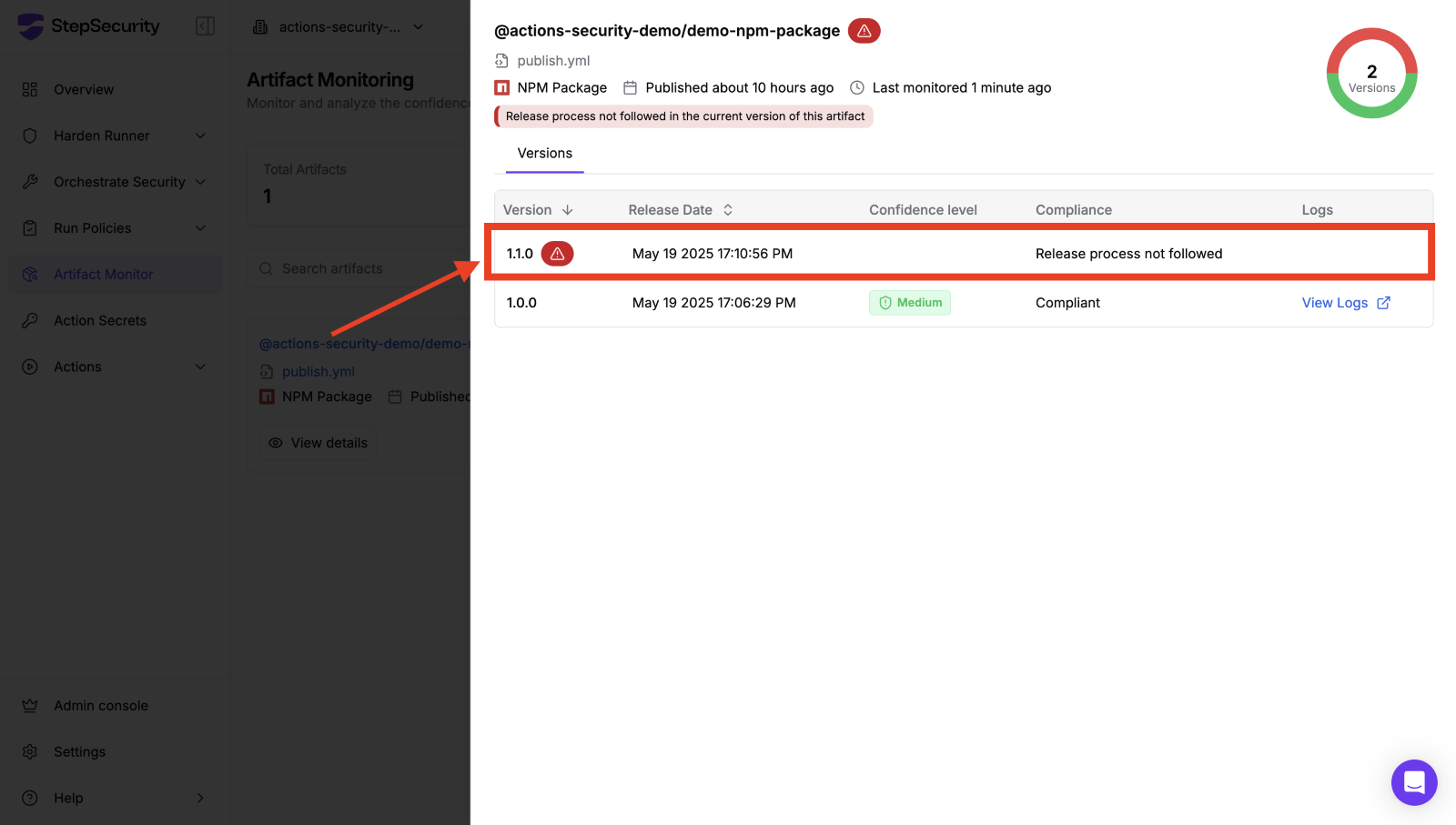Click the publish.yml file icon in details panel
Viewport: 1456px width, 825px height.
pos(501,61)
